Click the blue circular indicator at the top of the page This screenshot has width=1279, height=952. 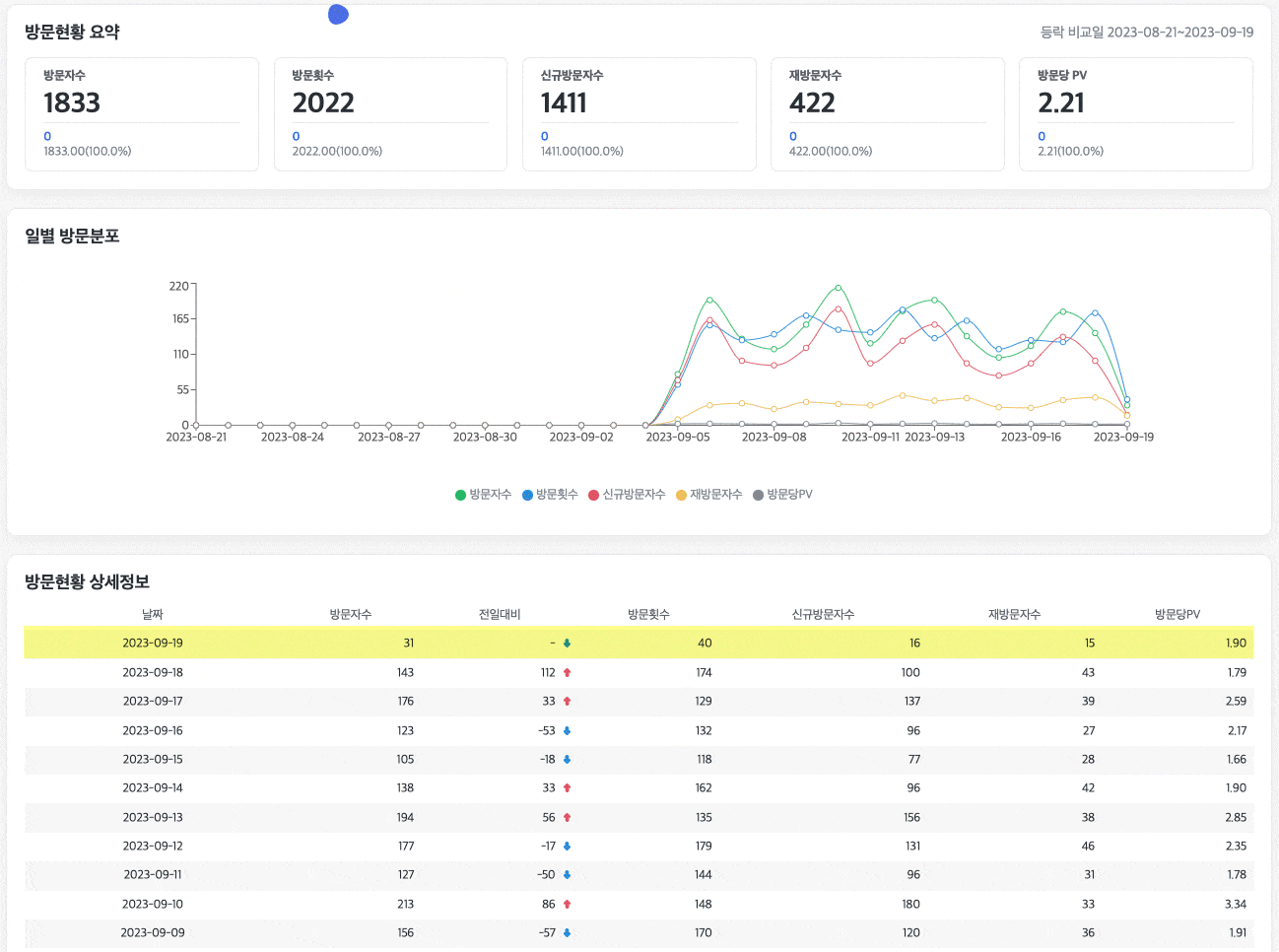[x=338, y=14]
